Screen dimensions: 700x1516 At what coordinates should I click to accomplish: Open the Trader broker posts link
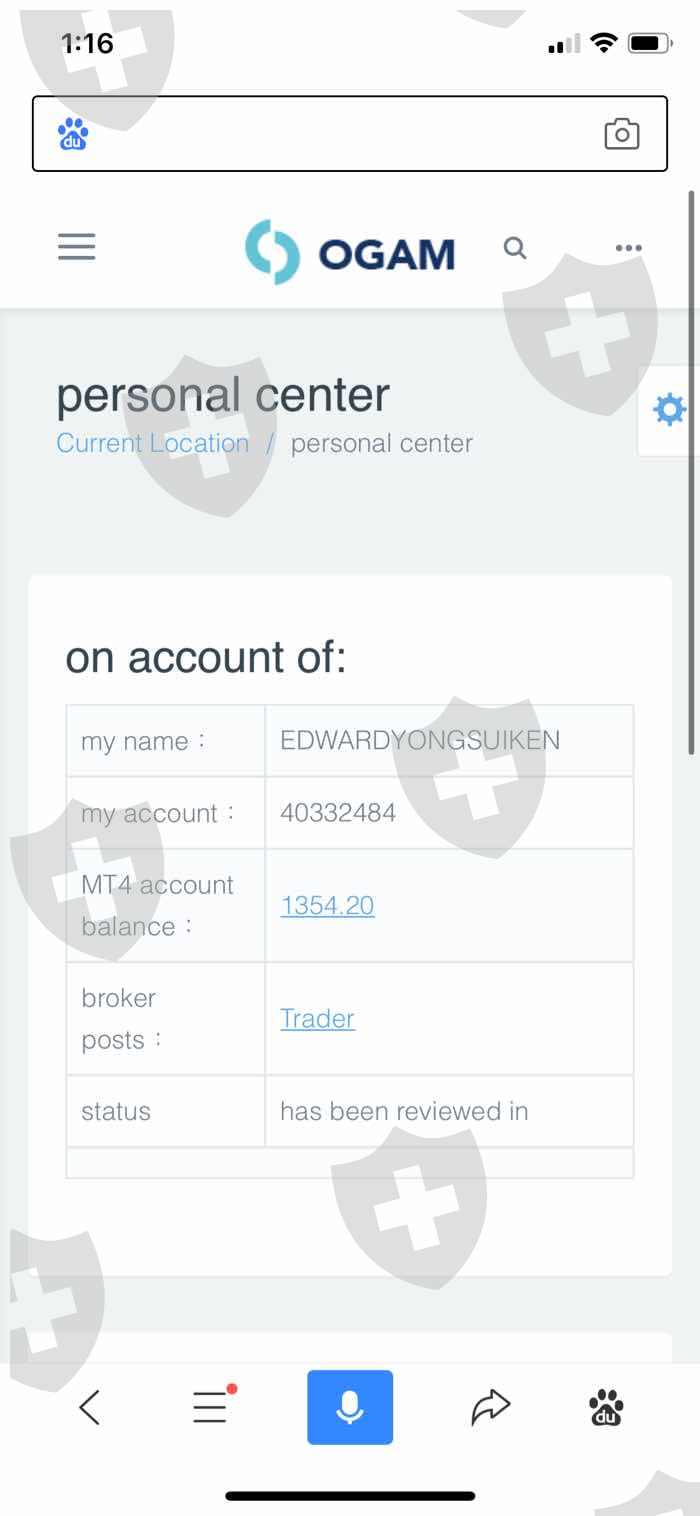click(x=317, y=1019)
